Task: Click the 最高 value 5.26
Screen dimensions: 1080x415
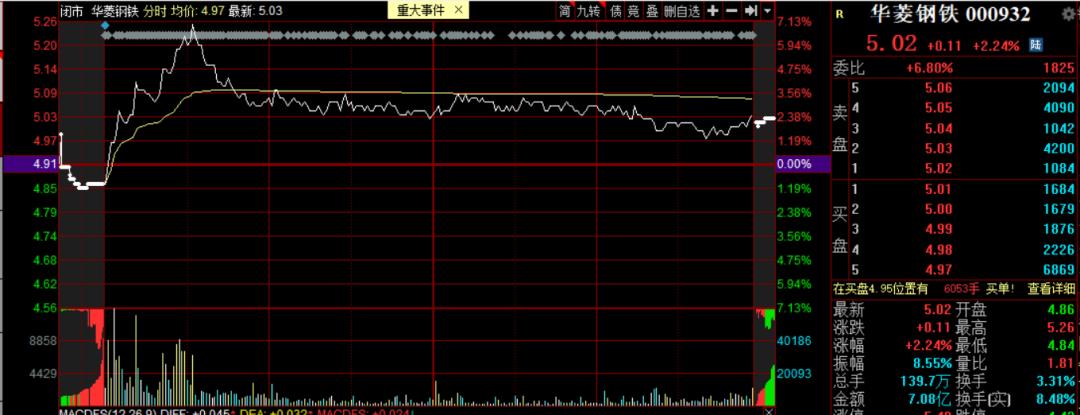Action: coord(1061,328)
